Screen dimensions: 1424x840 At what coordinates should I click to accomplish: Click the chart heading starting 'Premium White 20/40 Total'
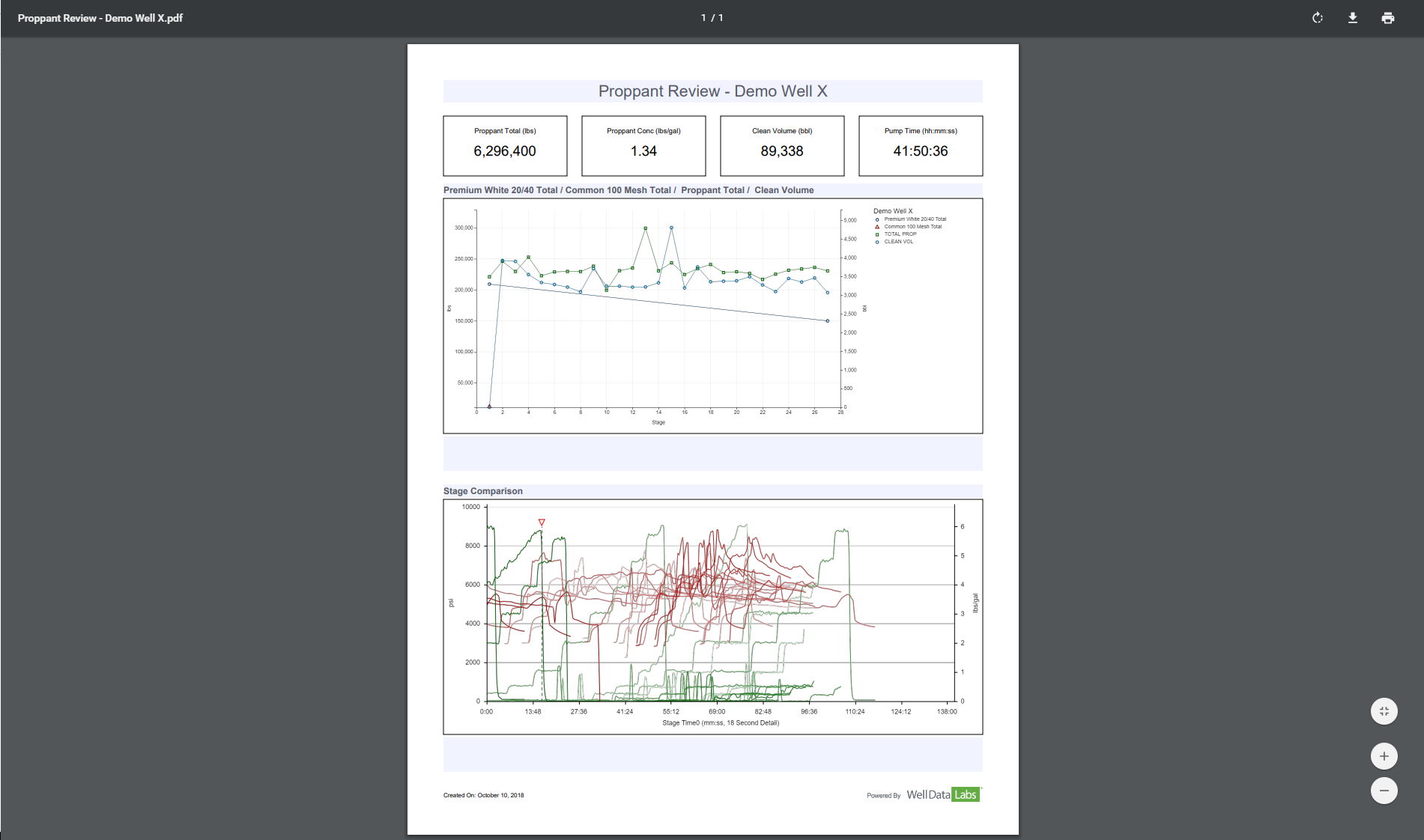pyautogui.click(x=628, y=190)
